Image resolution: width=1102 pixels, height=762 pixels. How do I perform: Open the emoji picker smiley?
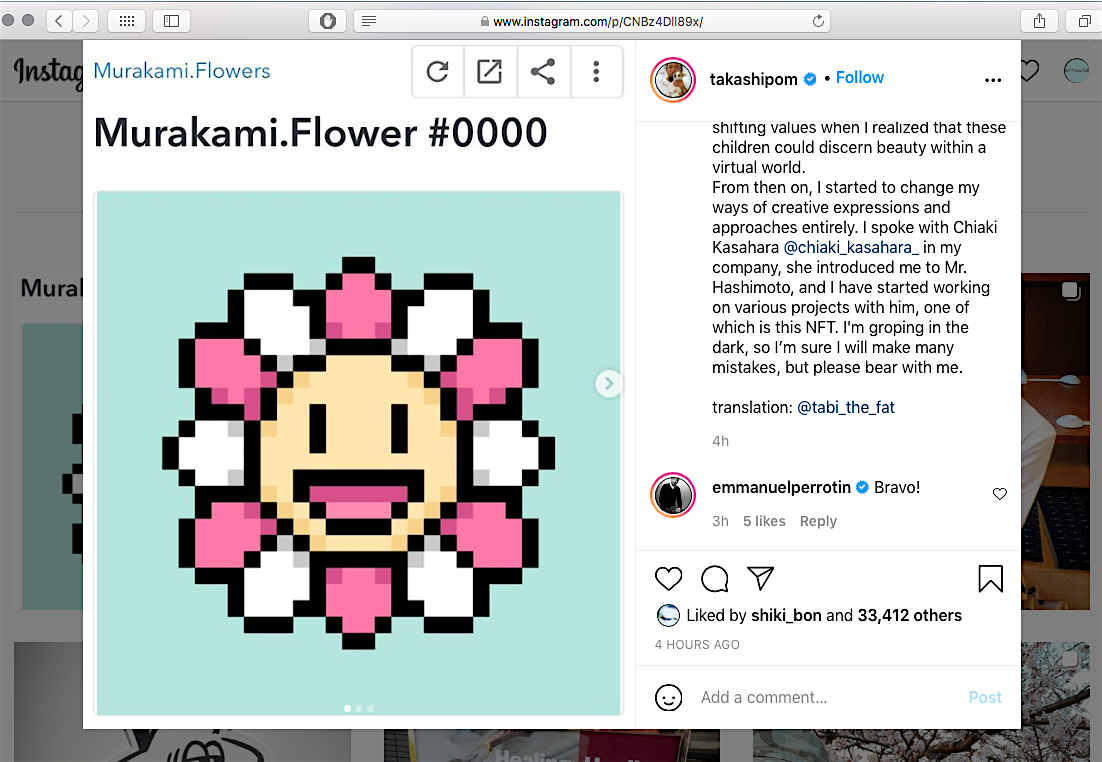(x=668, y=697)
